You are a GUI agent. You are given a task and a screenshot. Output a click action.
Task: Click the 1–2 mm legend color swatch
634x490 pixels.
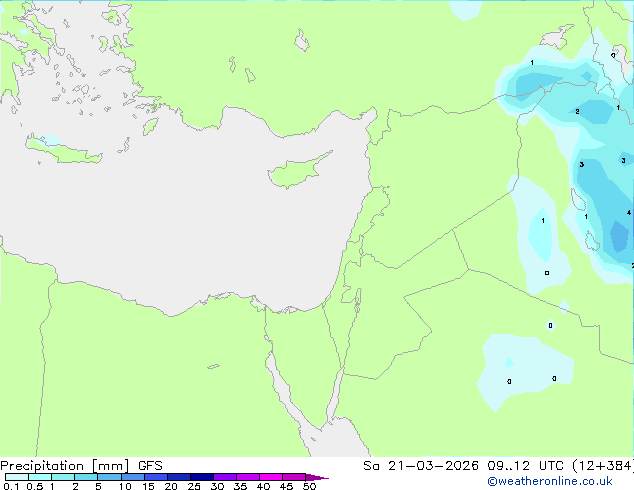63,477
